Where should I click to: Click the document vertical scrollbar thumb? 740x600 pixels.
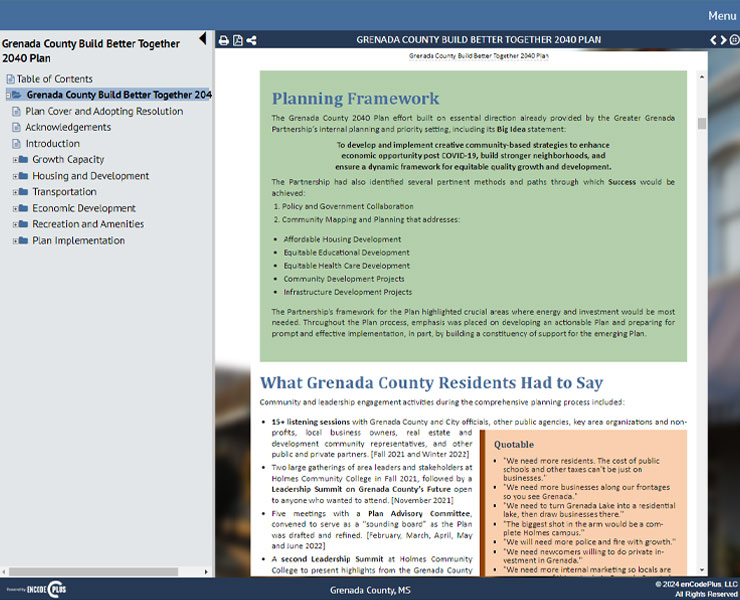coord(702,123)
